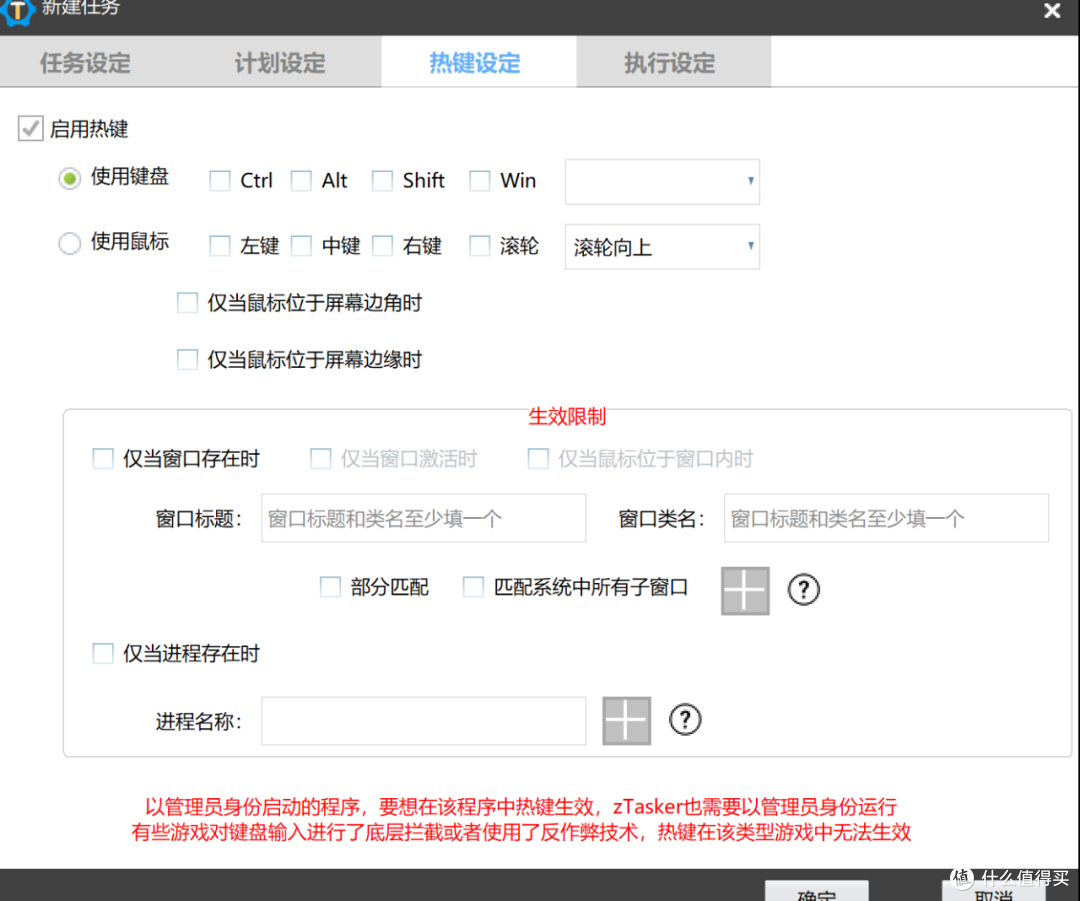Screen dimensions: 1080x901
Task: Click the 取消 button
Action: click(x=993, y=891)
